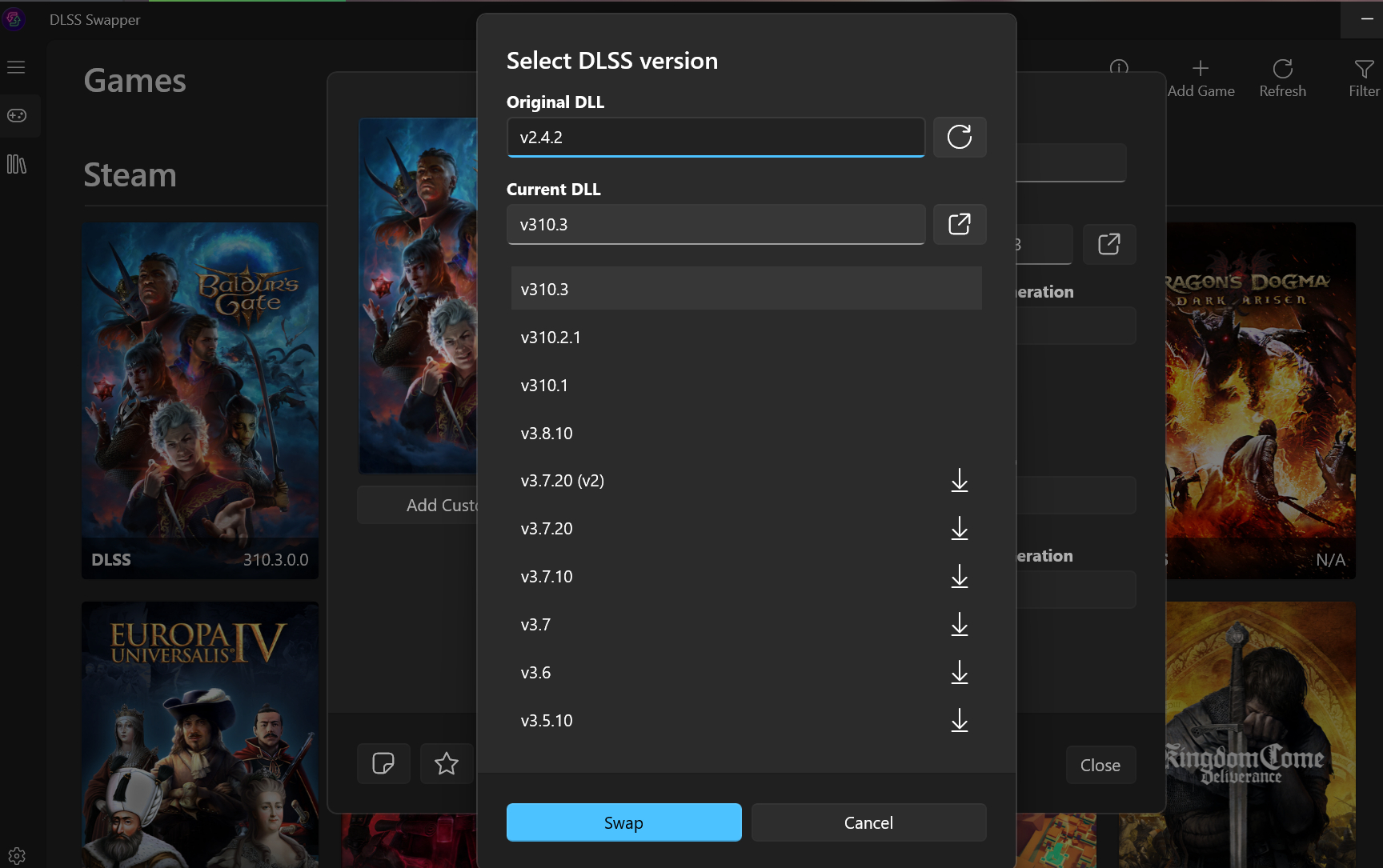
Task: Mark game as favourite with star icon
Action: (x=447, y=763)
